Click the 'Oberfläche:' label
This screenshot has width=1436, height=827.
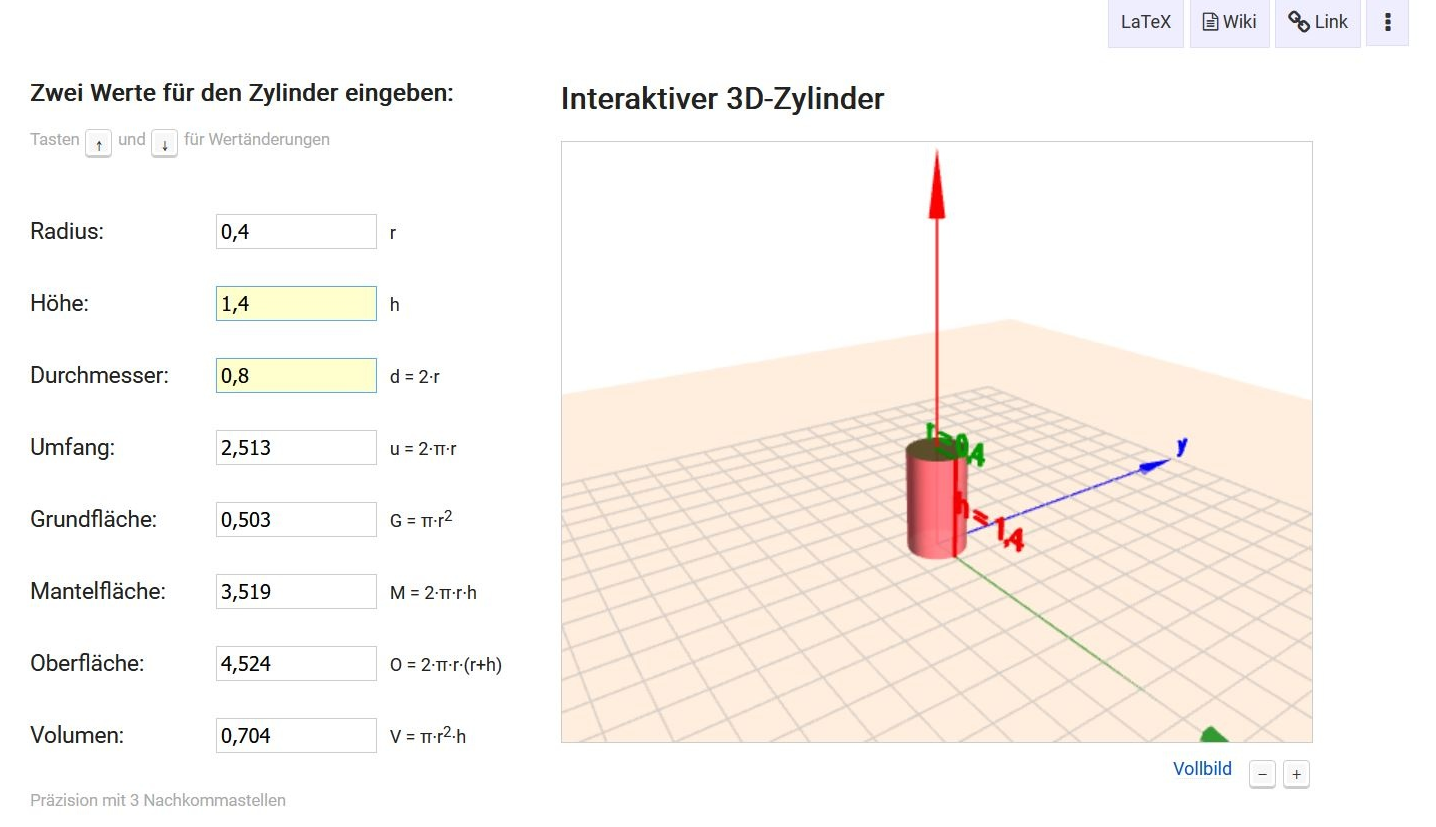[87, 664]
